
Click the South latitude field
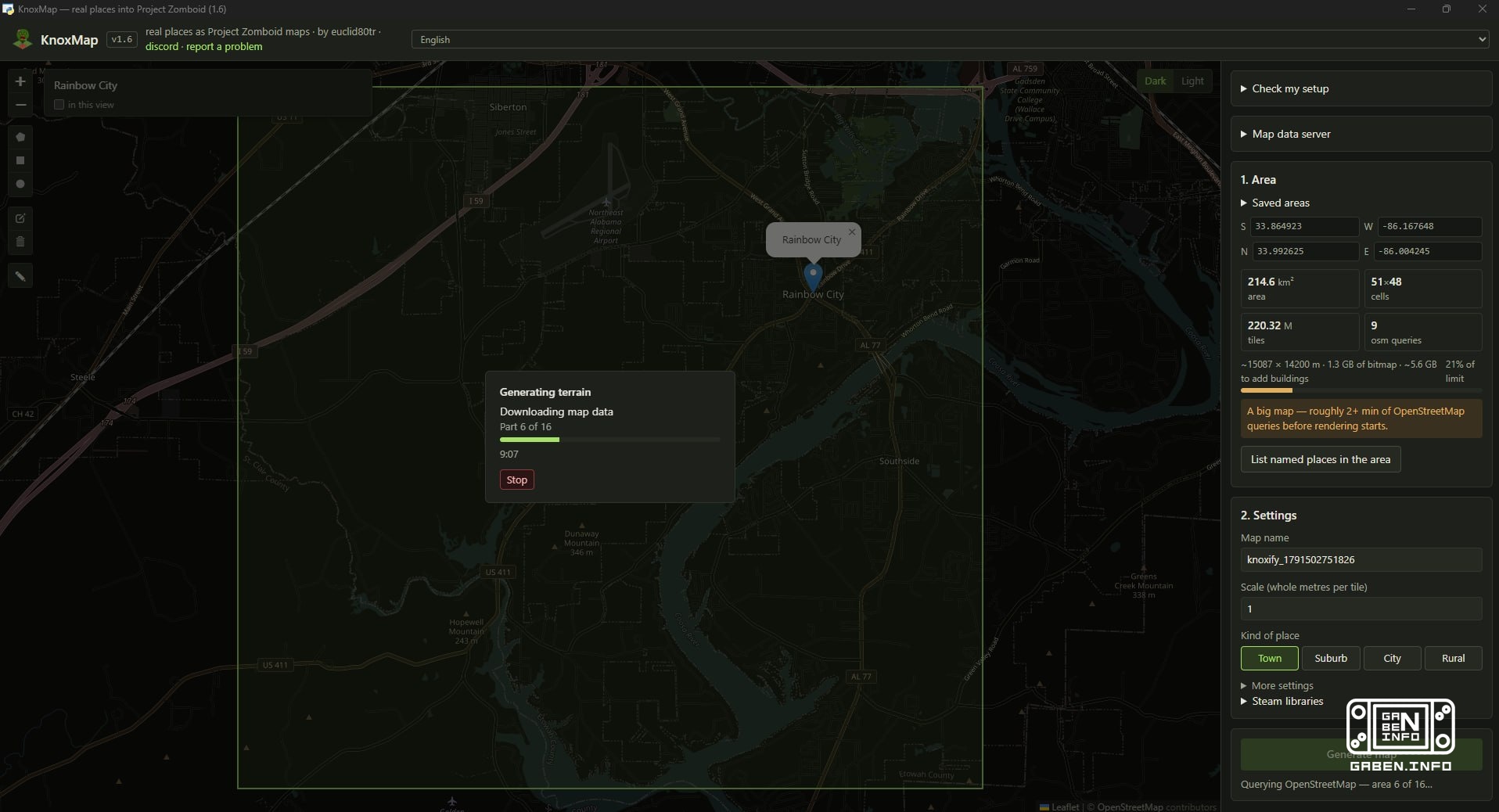1304,226
